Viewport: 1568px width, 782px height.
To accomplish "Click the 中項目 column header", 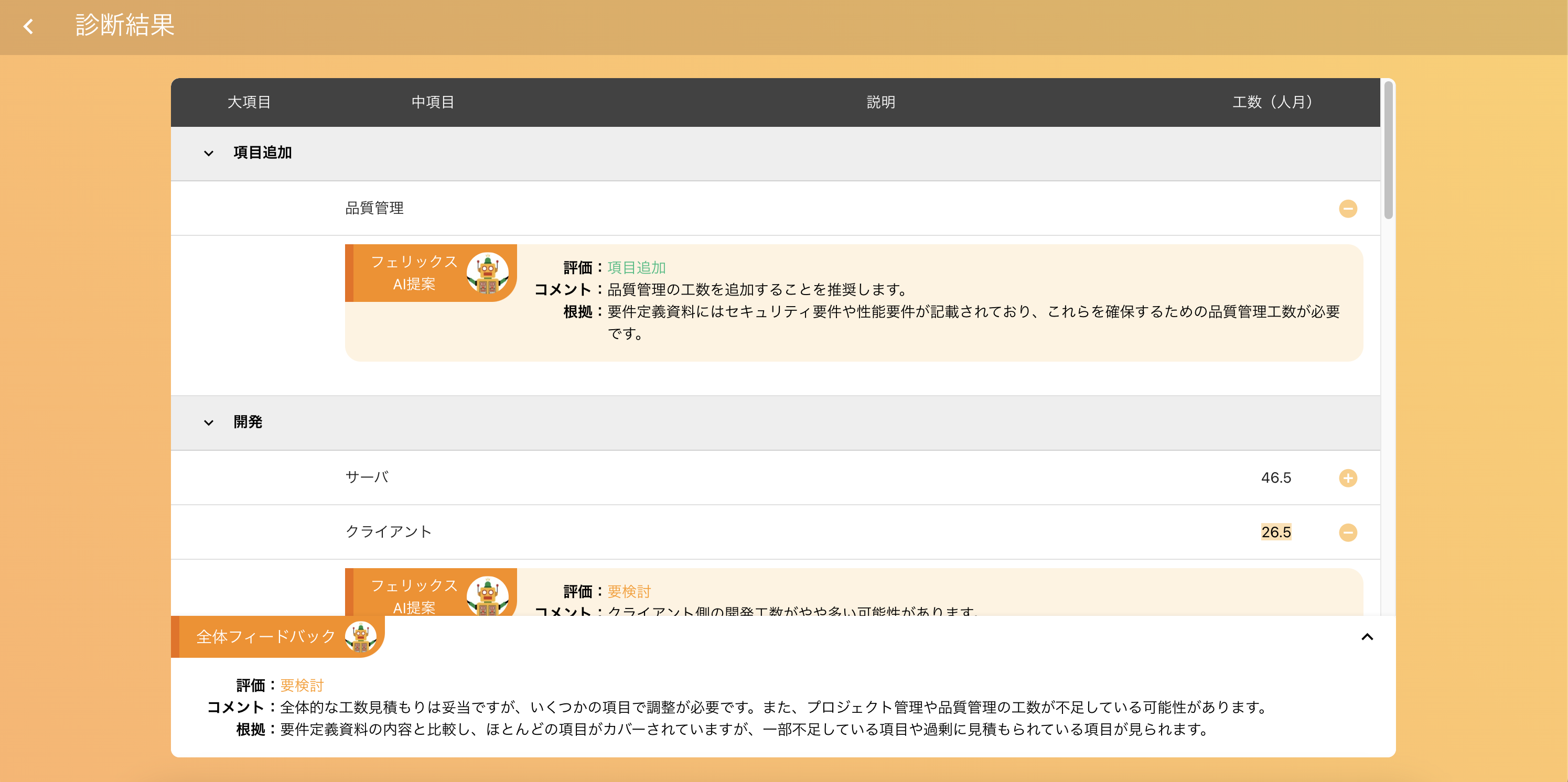I will tap(433, 102).
